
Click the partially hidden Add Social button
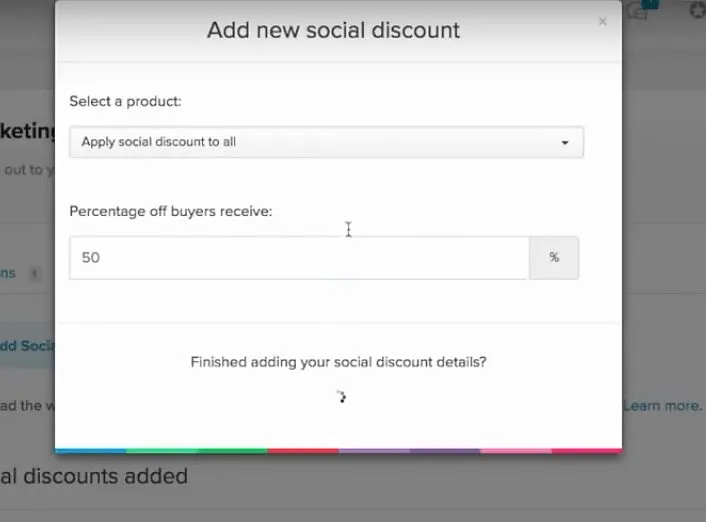click(27, 346)
